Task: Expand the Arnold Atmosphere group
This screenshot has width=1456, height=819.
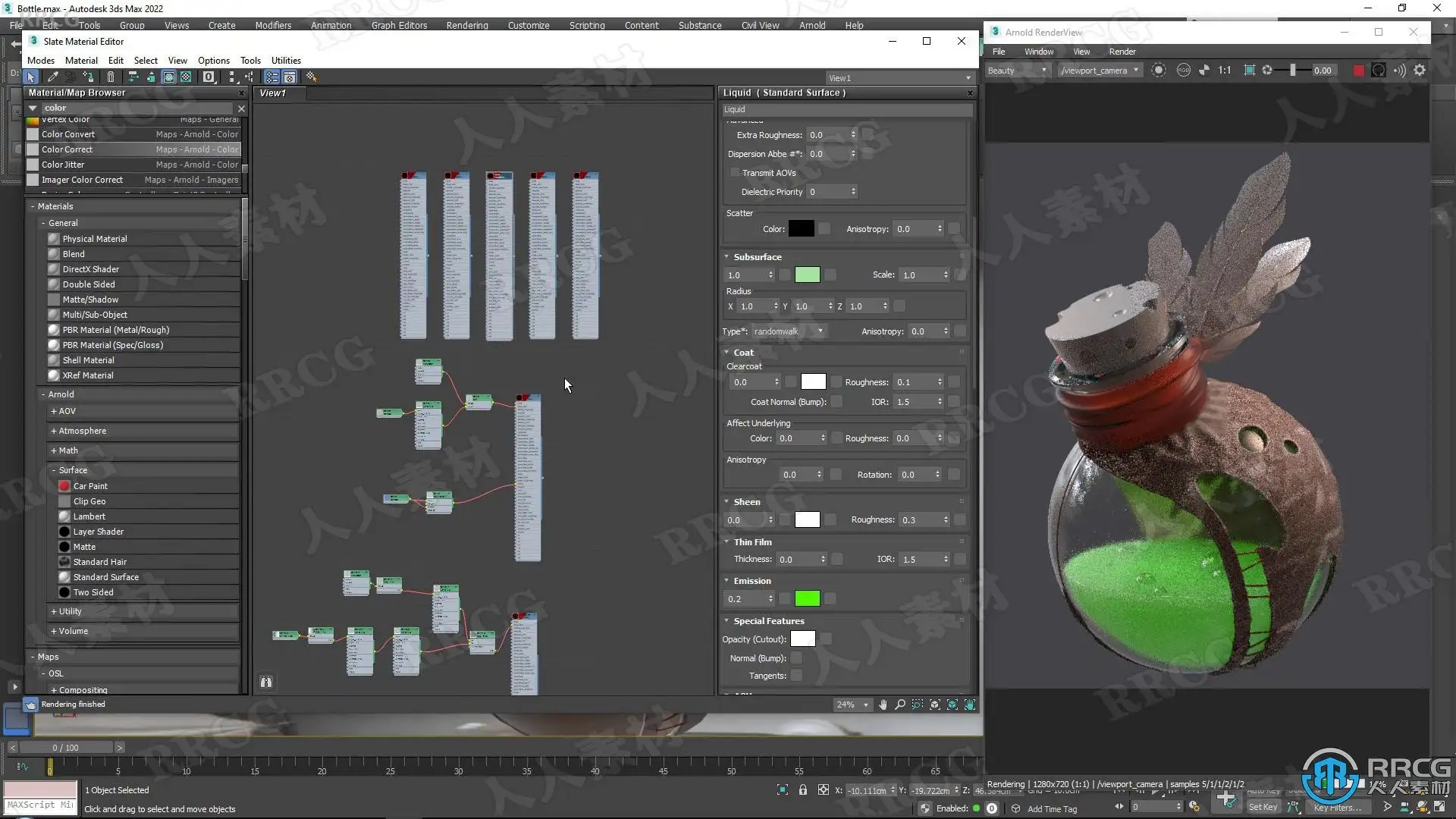Action: point(54,431)
